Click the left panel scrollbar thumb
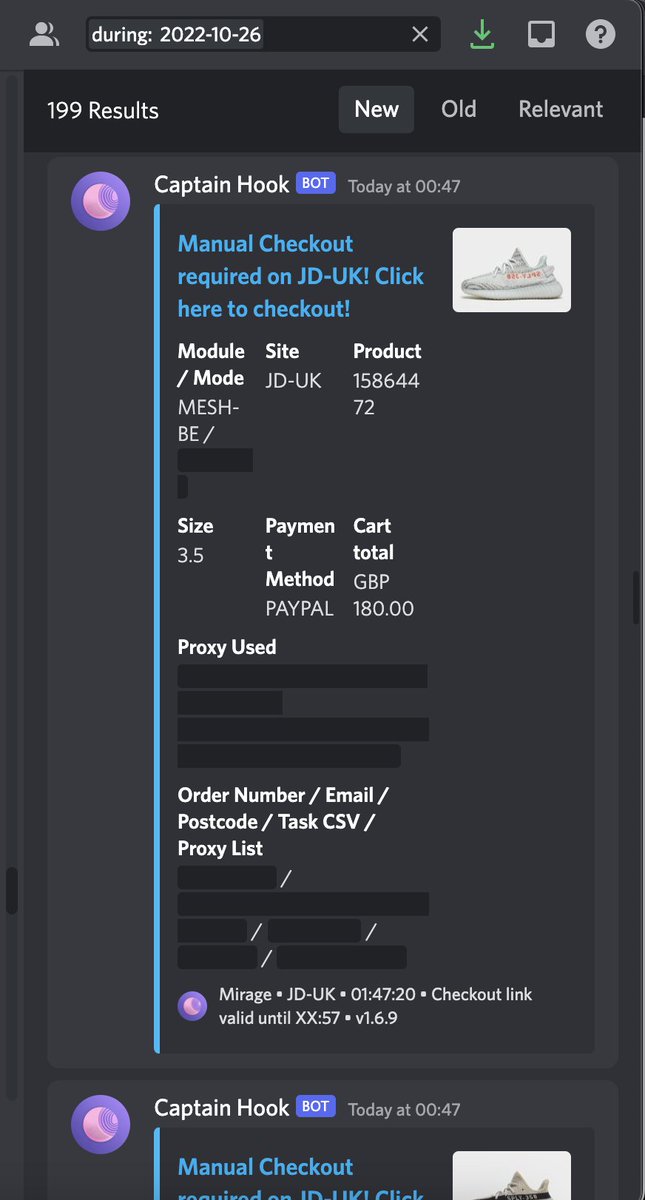Screen dimensions: 645x1200 click(12, 890)
